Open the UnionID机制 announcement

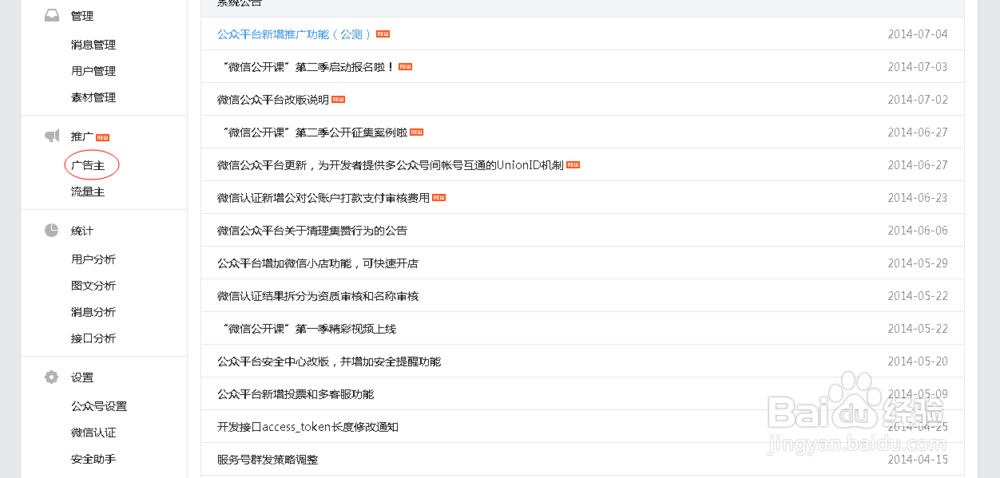(x=390, y=165)
